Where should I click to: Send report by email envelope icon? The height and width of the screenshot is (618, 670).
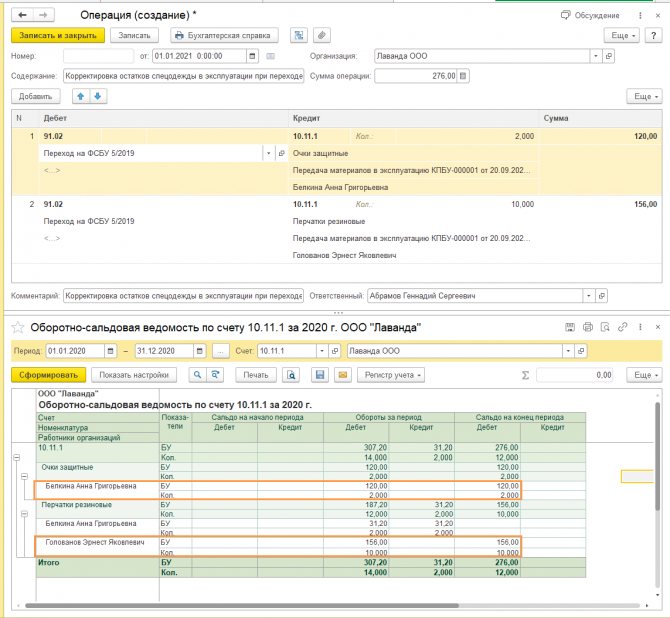pyautogui.click(x=341, y=375)
